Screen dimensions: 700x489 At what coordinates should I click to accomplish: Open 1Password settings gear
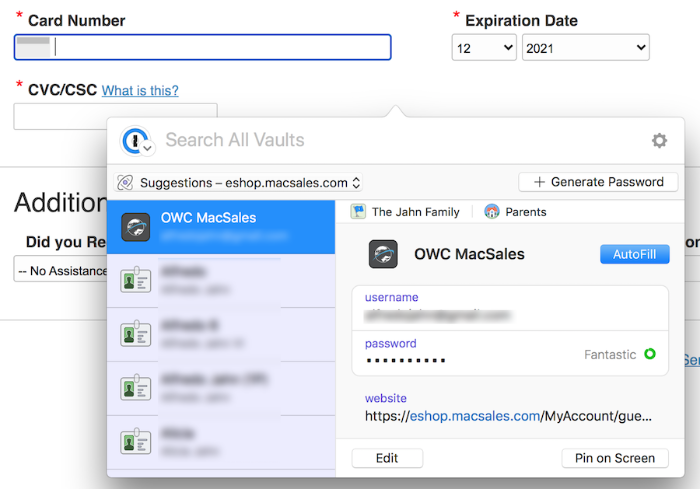coord(659,141)
